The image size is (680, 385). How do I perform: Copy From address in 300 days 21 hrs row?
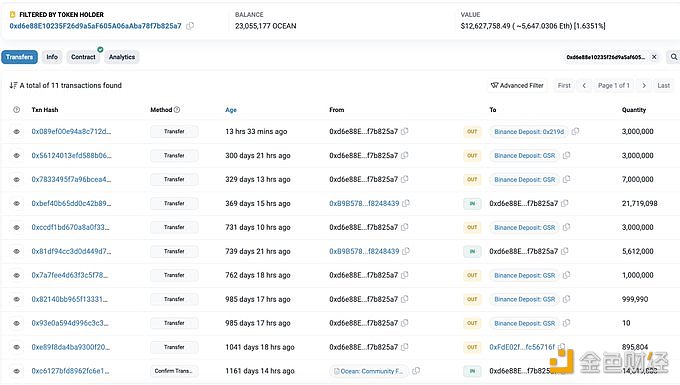pyautogui.click(x=405, y=155)
